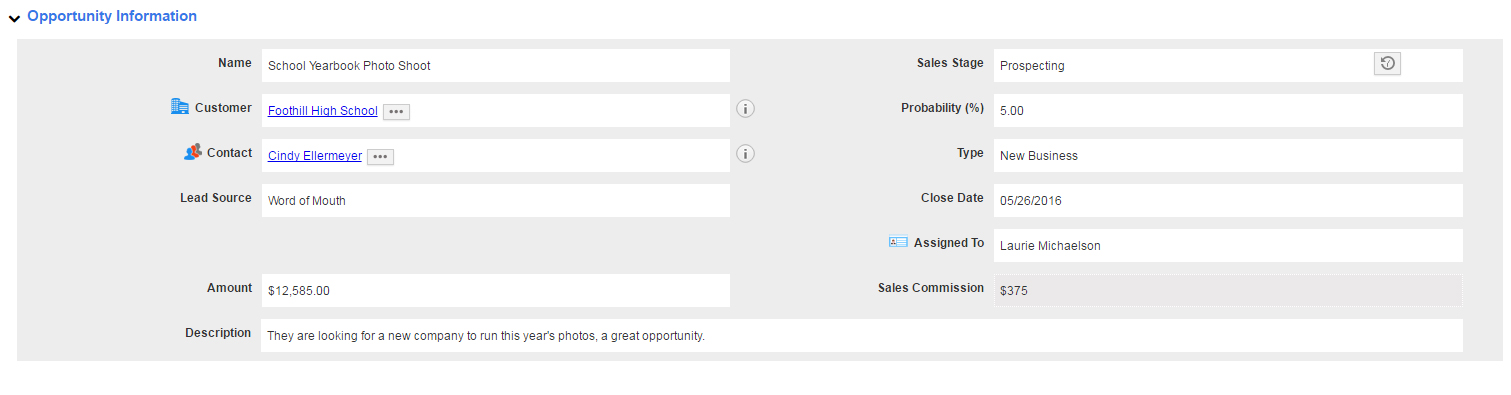Open the Opportunity Information heading link
The height and width of the screenshot is (395, 1511).
pyautogui.click(x=112, y=16)
